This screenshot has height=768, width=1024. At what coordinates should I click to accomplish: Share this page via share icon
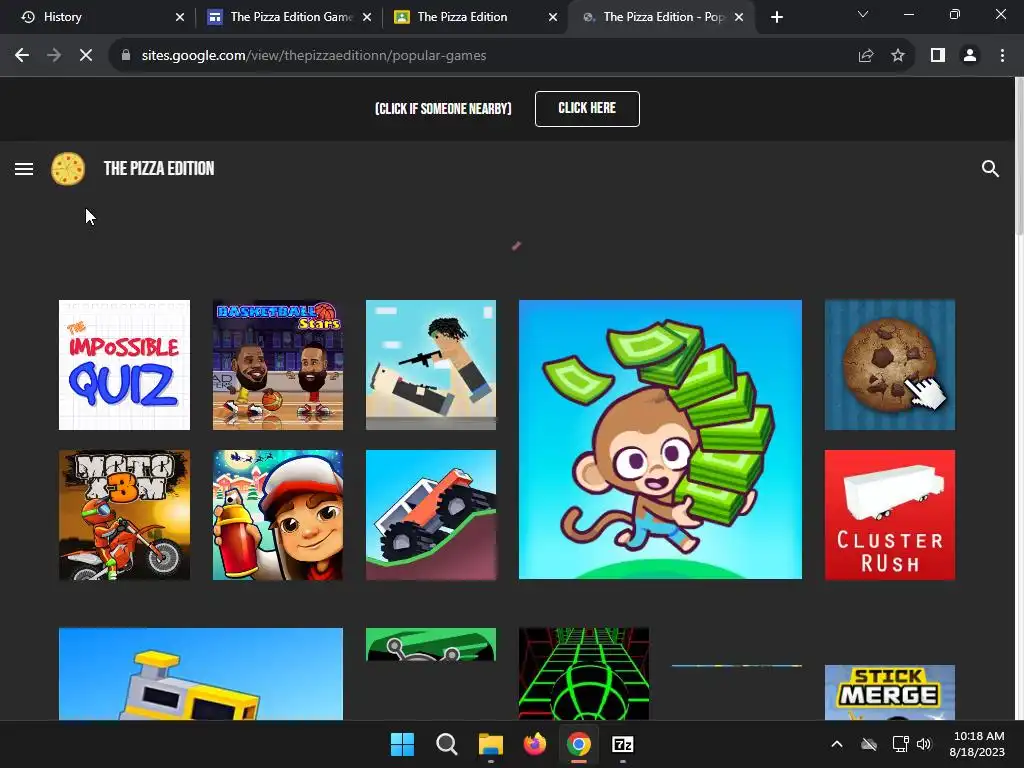coord(866,56)
